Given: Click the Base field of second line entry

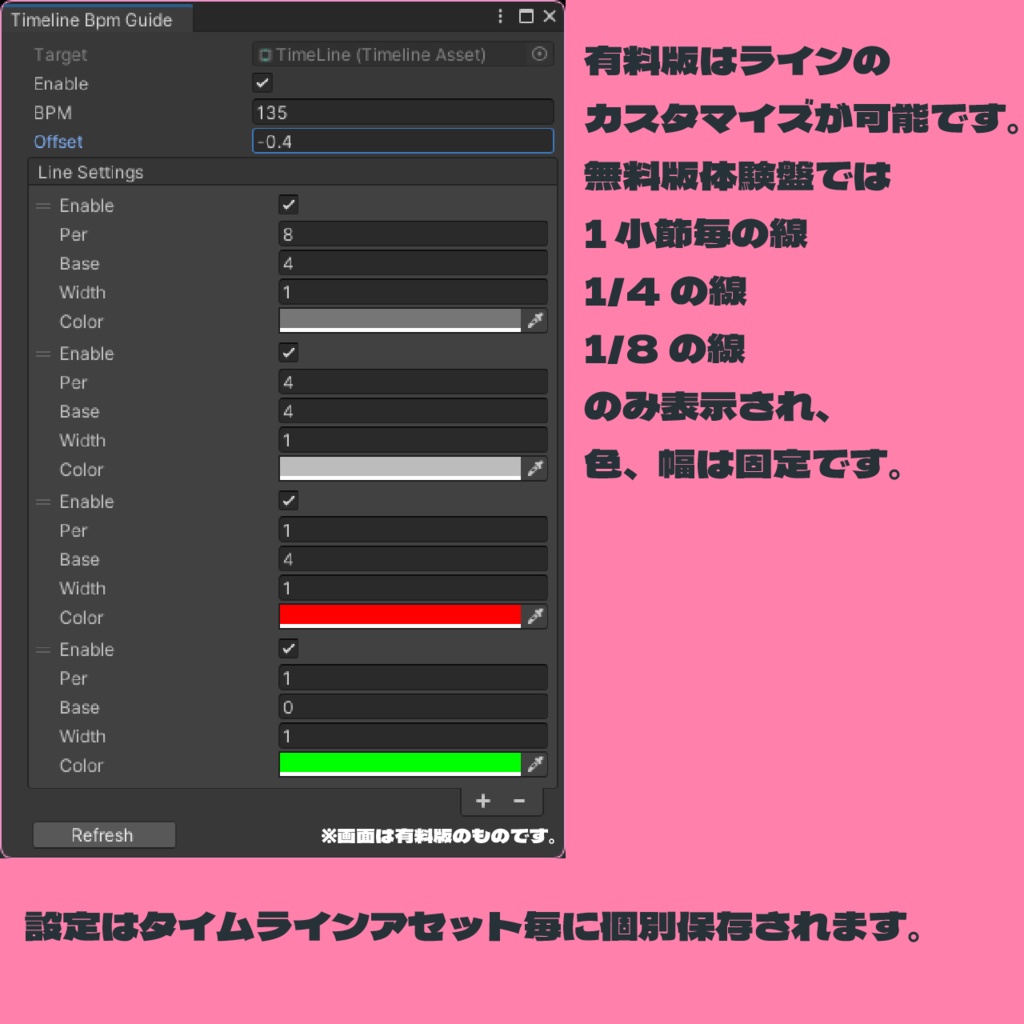Looking at the screenshot, I should pyautogui.click(x=413, y=411).
